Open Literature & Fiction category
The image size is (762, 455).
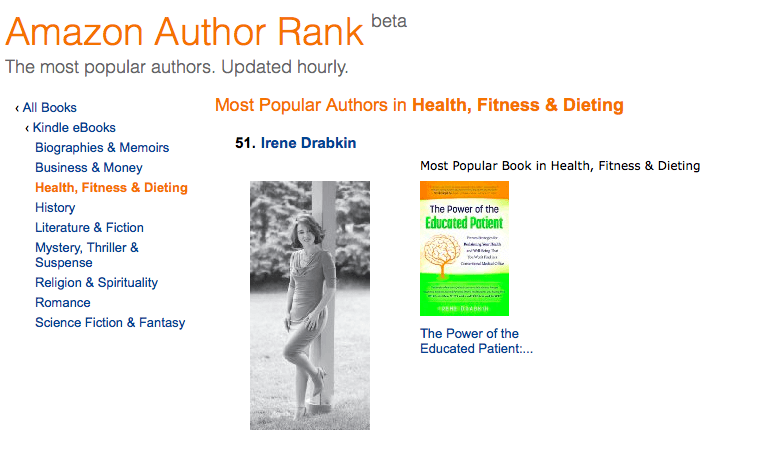click(x=89, y=228)
